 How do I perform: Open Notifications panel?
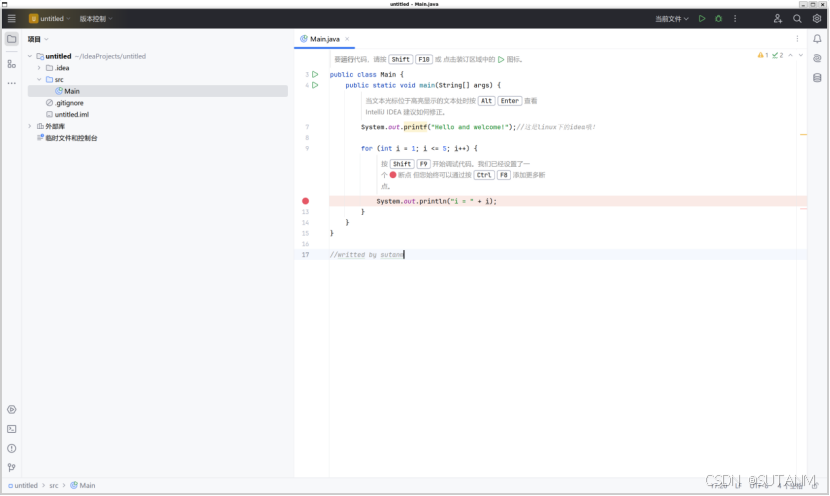tap(817, 39)
